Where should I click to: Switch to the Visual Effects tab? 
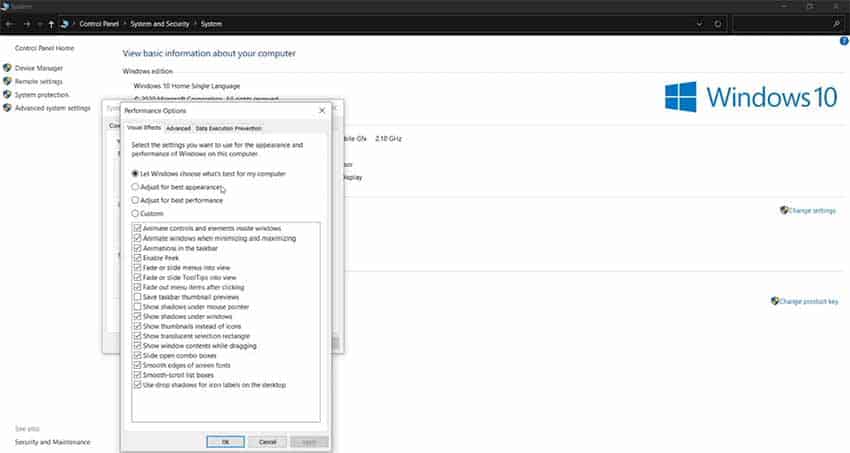point(144,128)
